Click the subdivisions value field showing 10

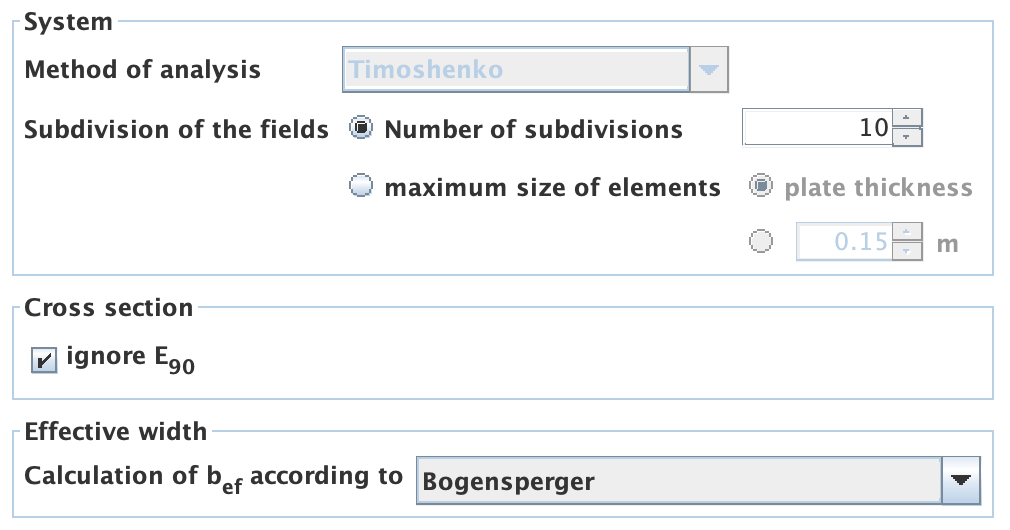pyautogui.click(x=815, y=128)
